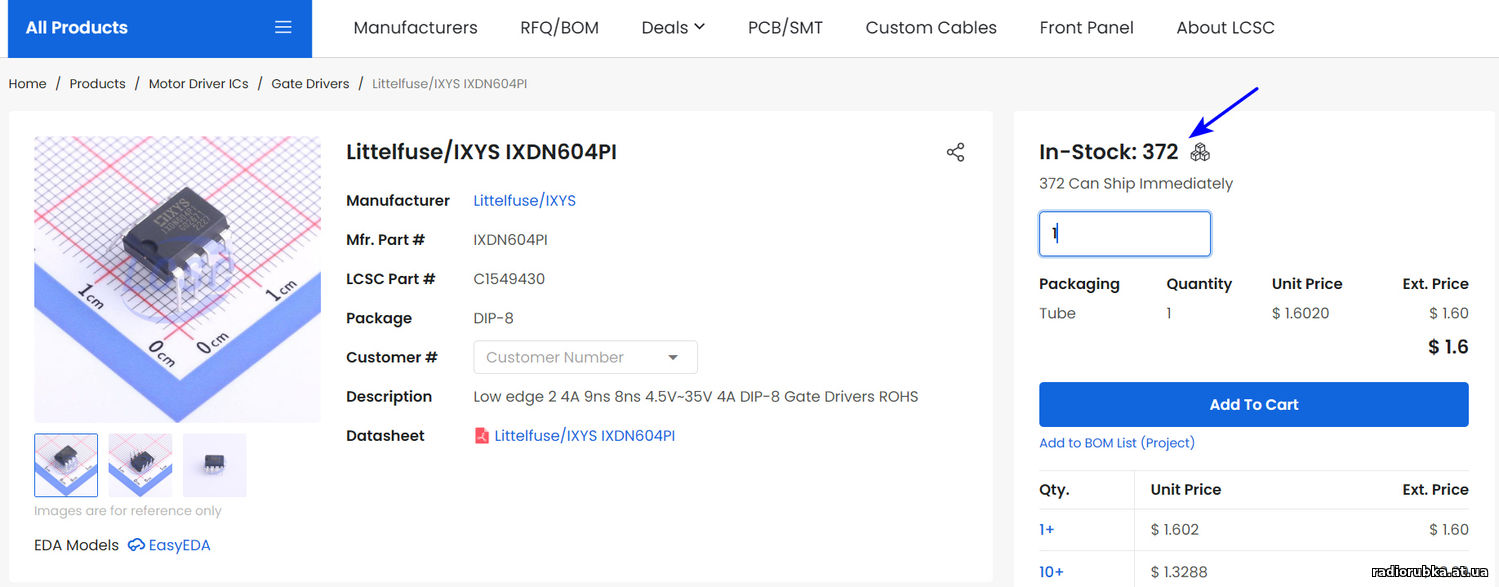This screenshot has width=1499, height=587.
Task: Click the LCSC part number C1549430
Action: pos(509,279)
